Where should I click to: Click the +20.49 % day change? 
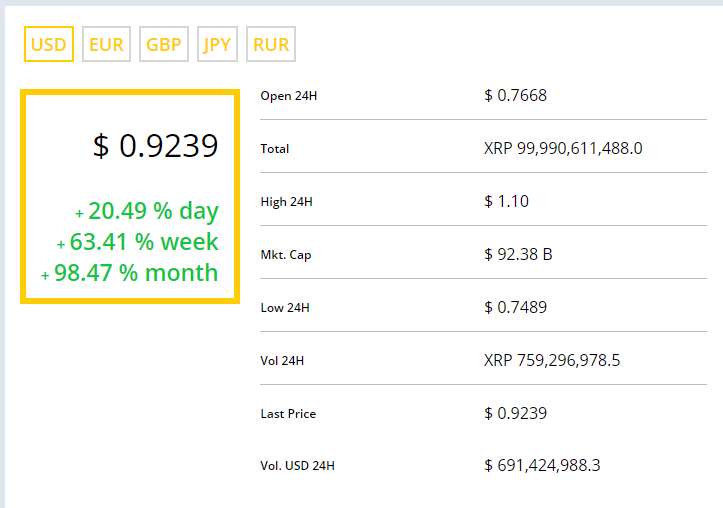[x=147, y=211]
